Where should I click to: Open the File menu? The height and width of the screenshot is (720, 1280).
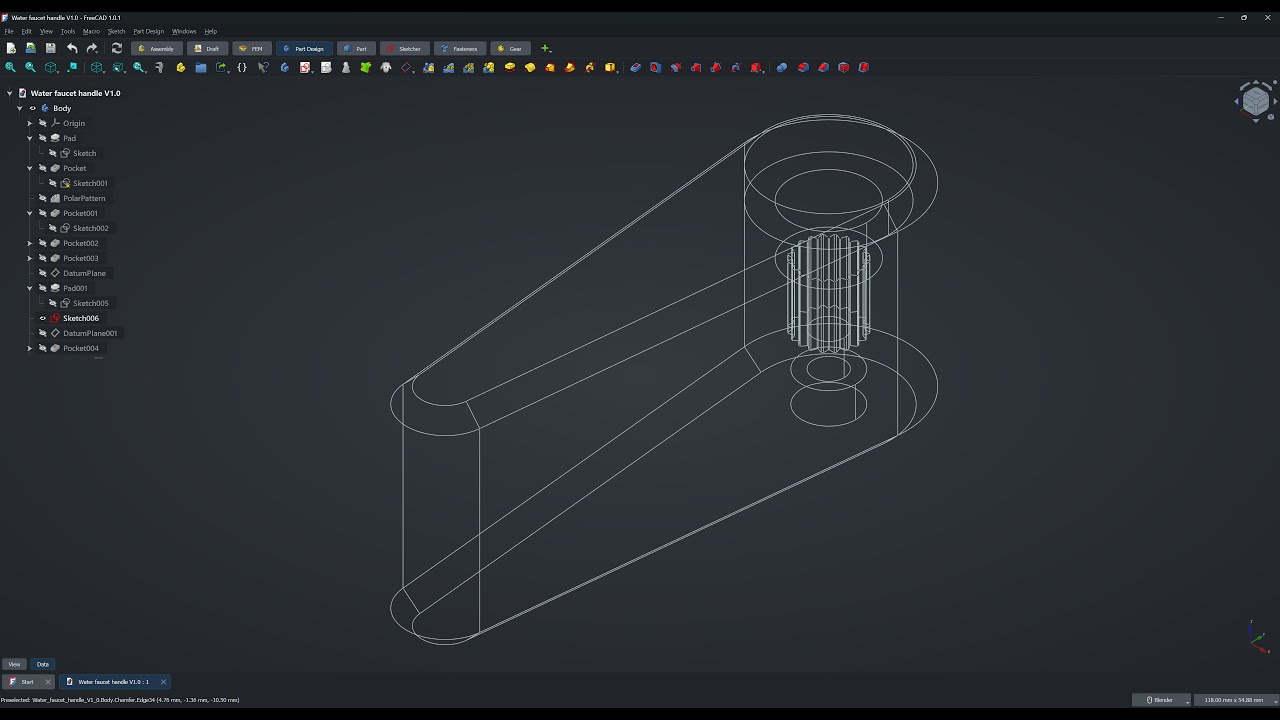point(9,31)
